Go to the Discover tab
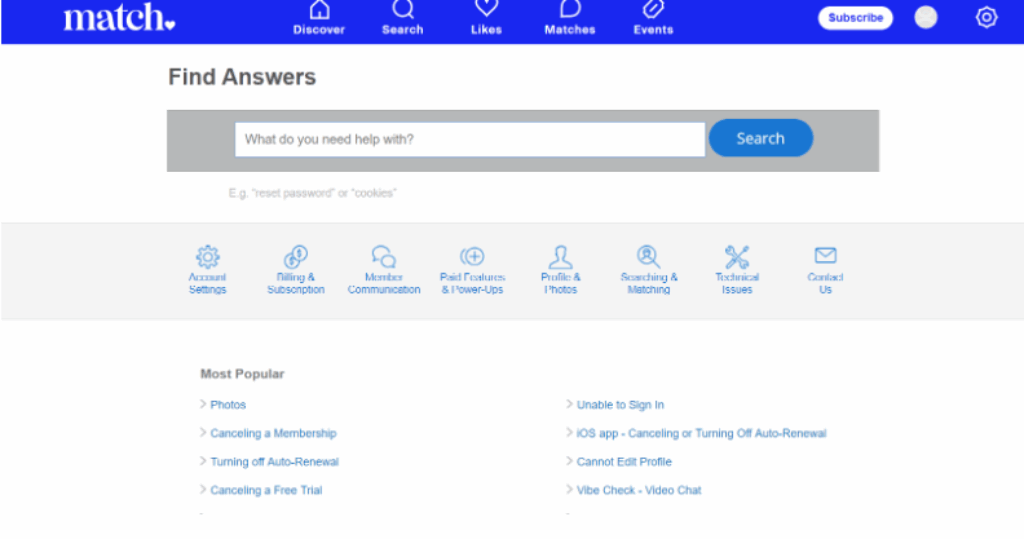Image resolution: width=1024 pixels, height=539 pixels. point(319,18)
